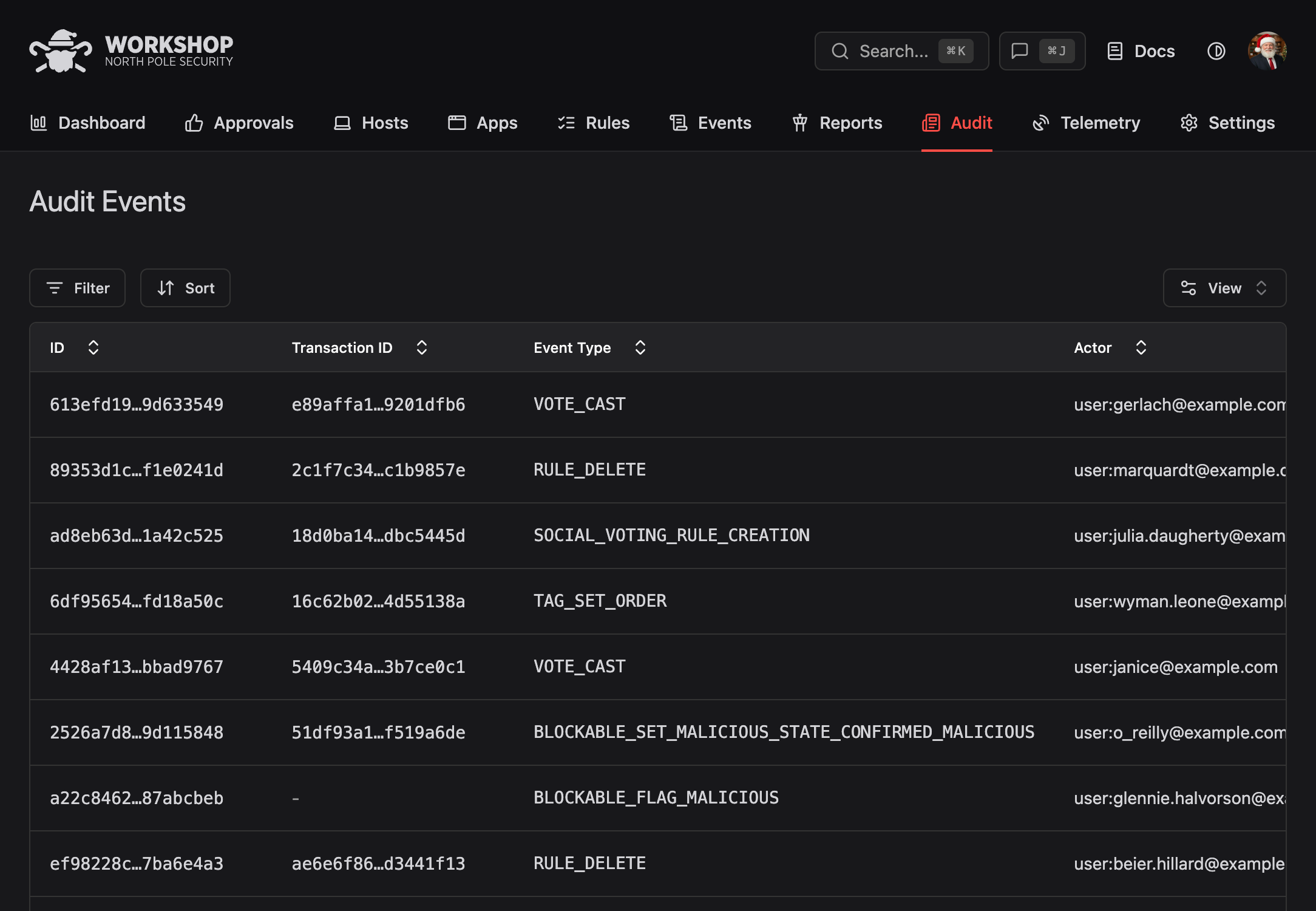Select ID 613efd19…9d633549

(x=137, y=404)
